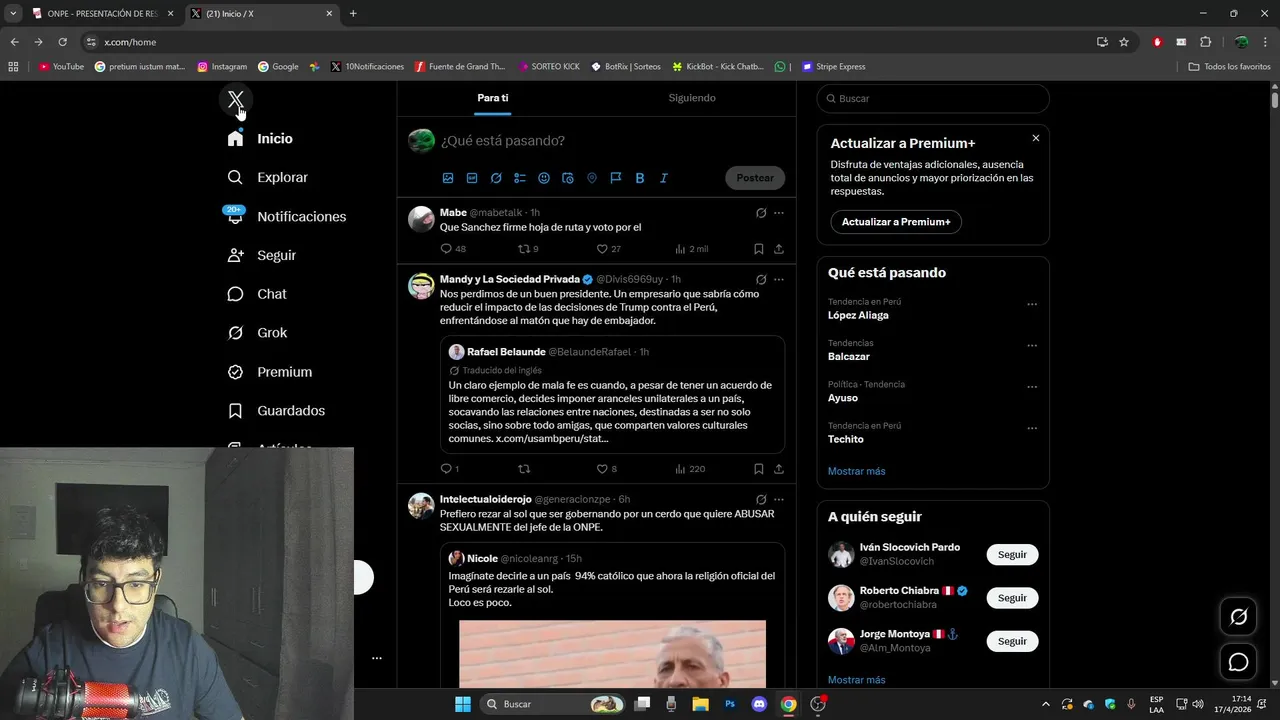Bookmark Mandy y La Sociedad Privada post
The height and width of the screenshot is (720, 1280).
point(759,469)
